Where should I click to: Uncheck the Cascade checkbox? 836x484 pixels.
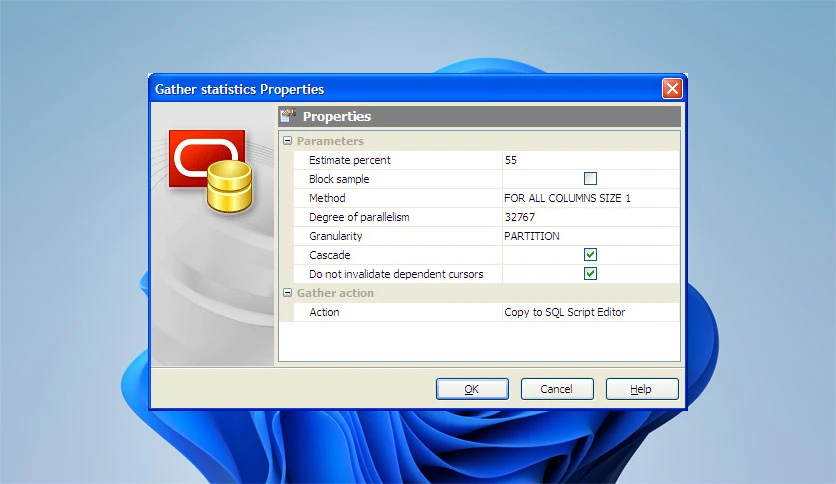pyautogui.click(x=590, y=255)
